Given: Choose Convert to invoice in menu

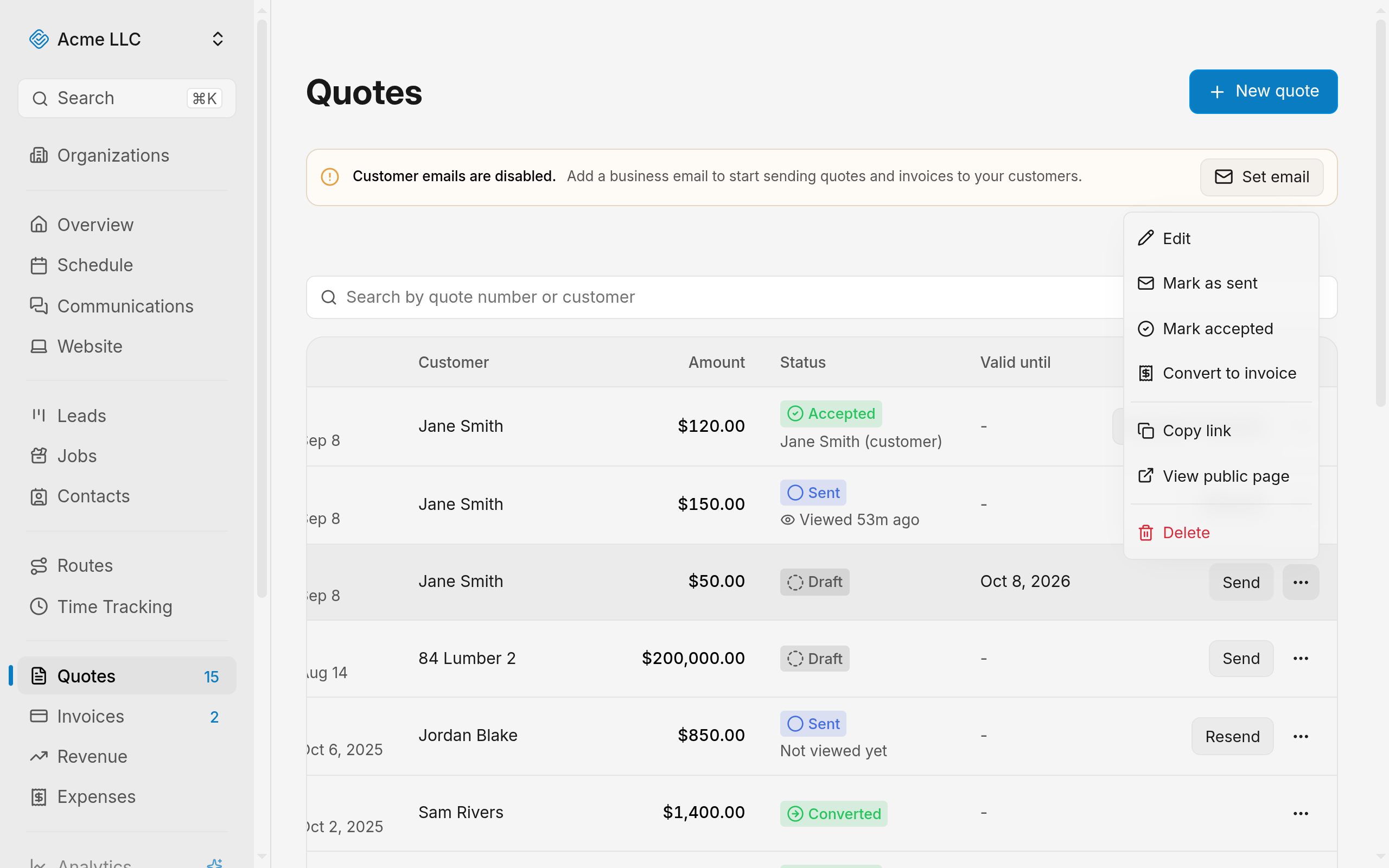Looking at the screenshot, I should click(1221, 373).
